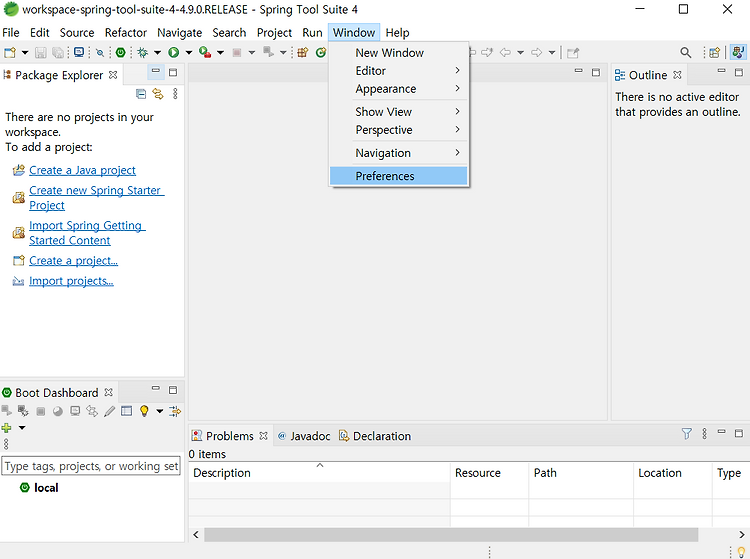Close the Boot Dashboard tab
The width and height of the screenshot is (750, 559).
tap(109, 393)
